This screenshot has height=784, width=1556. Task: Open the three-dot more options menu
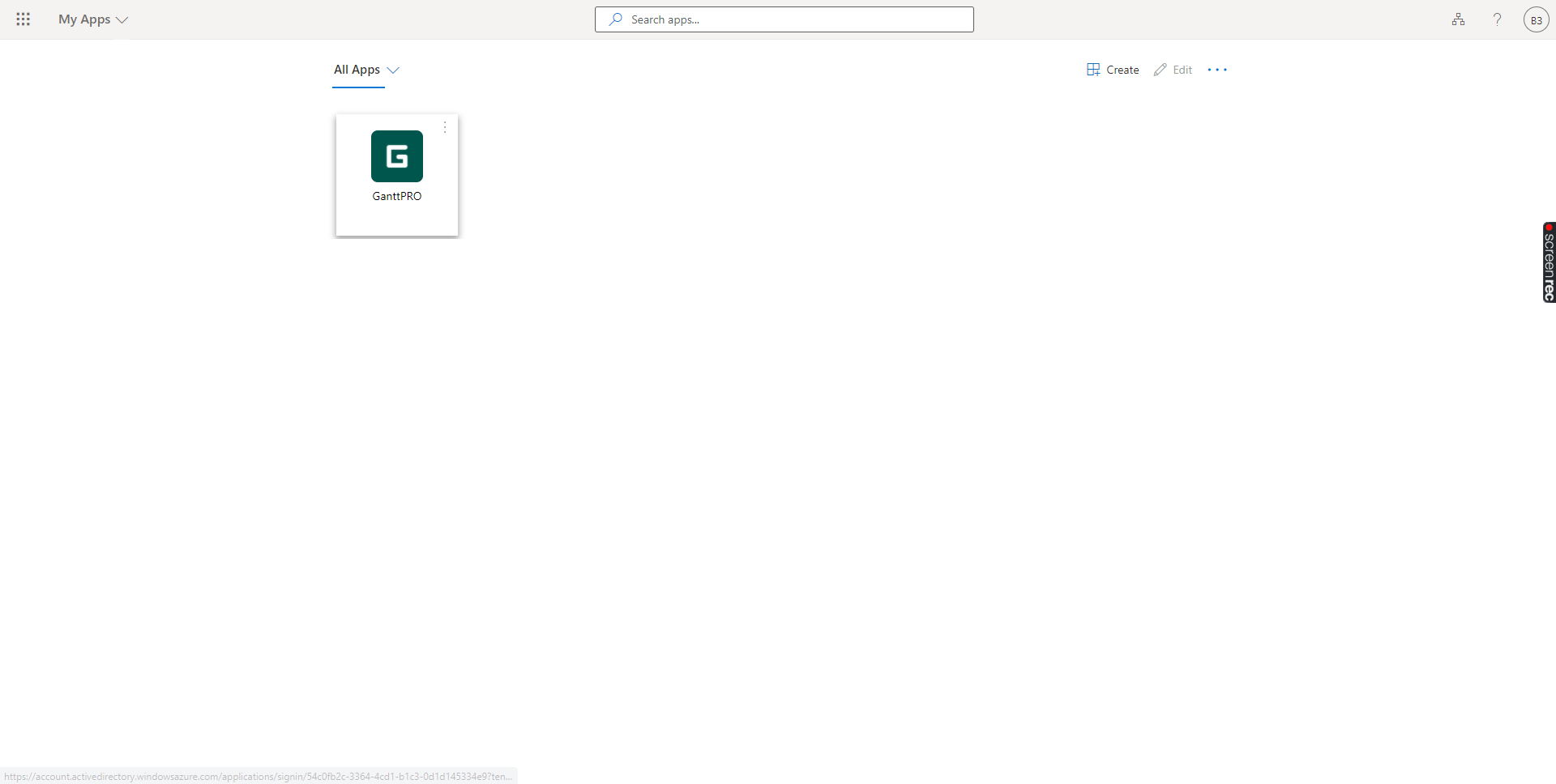[x=1217, y=70]
